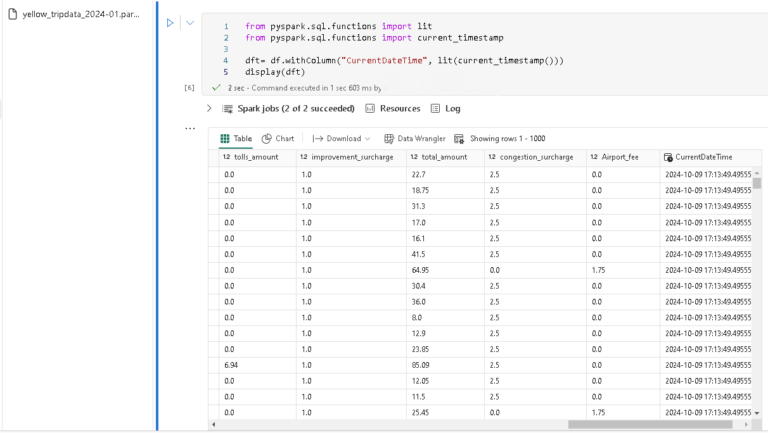Click vertical scrollbar up arrow
Screen dimensions: 768x433
(757, 173)
